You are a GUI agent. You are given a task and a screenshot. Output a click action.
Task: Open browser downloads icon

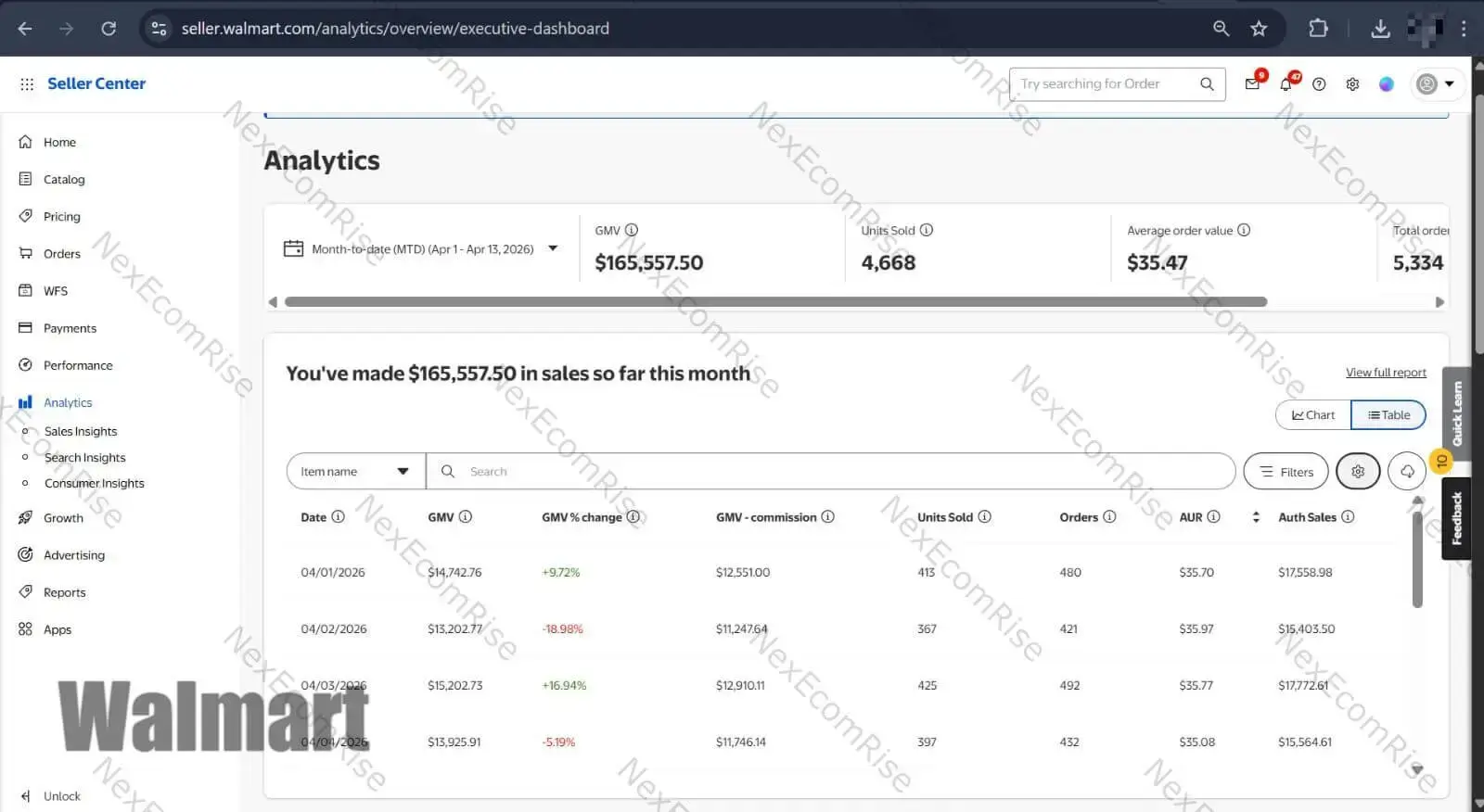1380,29
